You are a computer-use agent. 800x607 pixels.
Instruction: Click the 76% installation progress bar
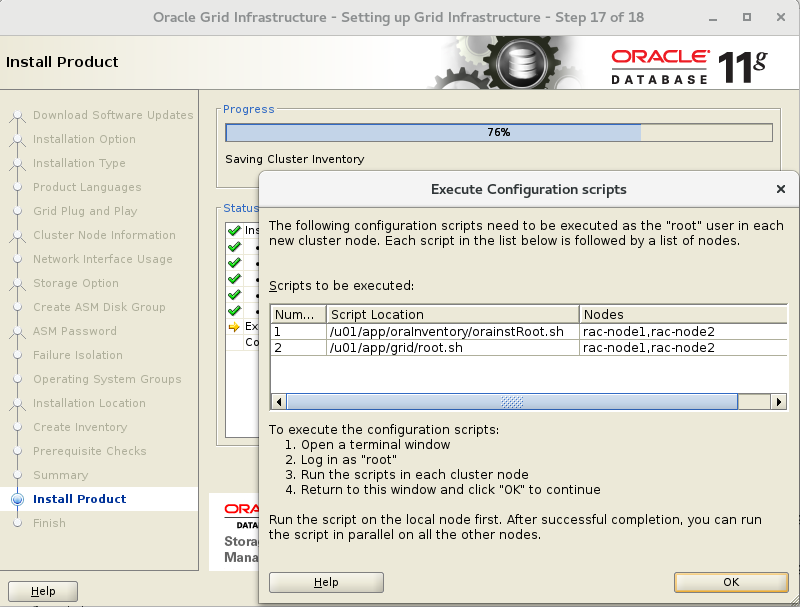click(x=498, y=133)
